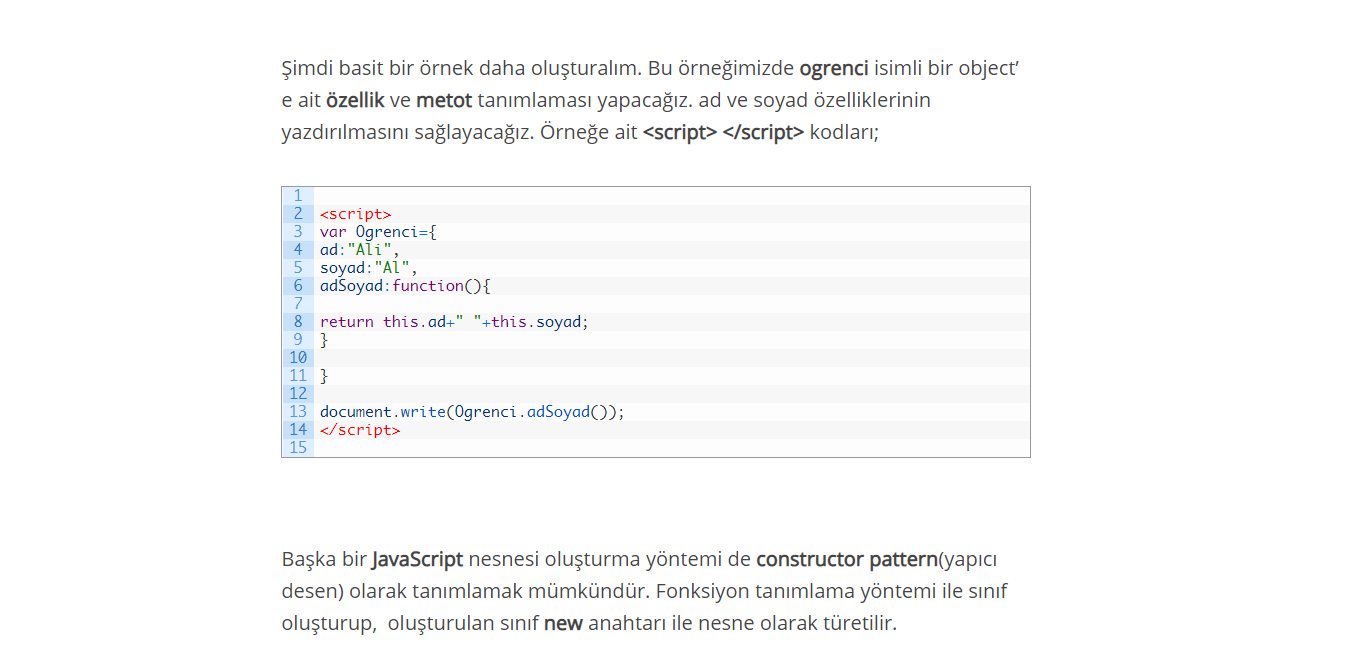Click the document.write(Ogrenci.adSoyad()); line
The height and width of the screenshot is (666, 1350).
(x=472, y=412)
